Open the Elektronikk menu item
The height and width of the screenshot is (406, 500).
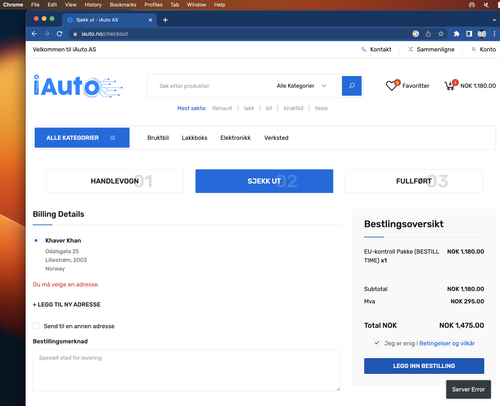[x=235, y=138]
